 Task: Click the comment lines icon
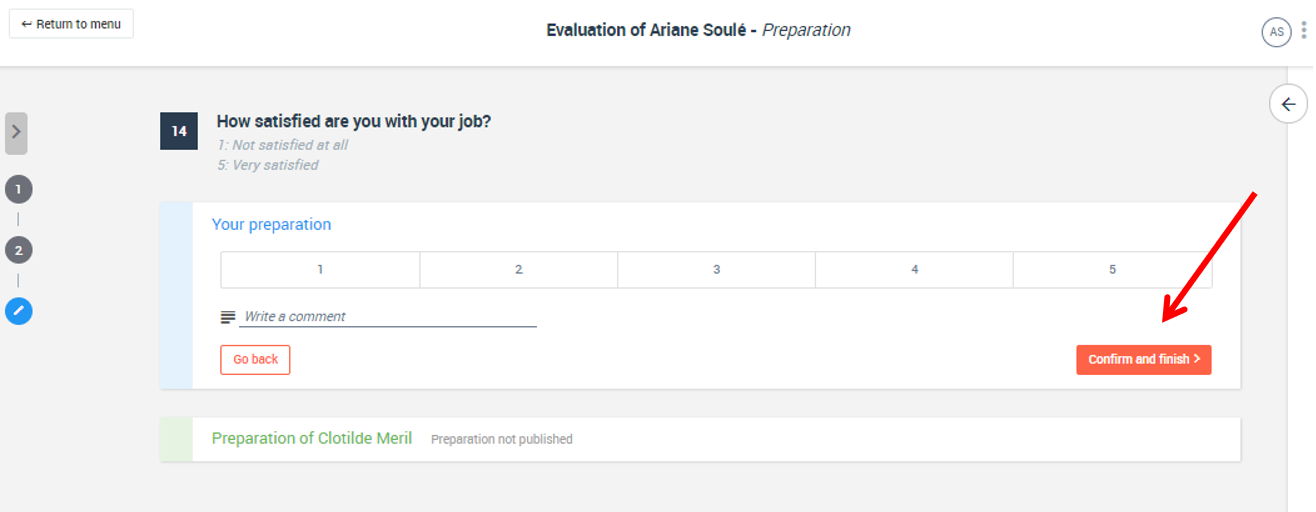(x=228, y=317)
